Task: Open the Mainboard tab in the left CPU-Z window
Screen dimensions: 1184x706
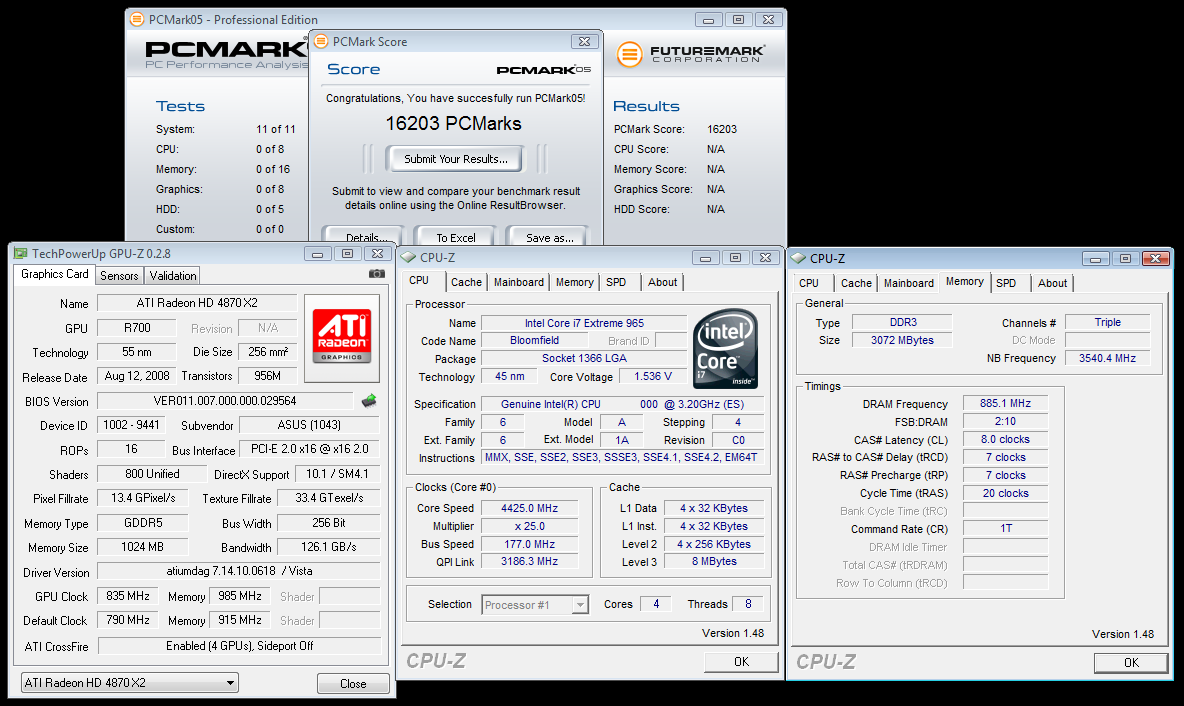Action: click(519, 282)
